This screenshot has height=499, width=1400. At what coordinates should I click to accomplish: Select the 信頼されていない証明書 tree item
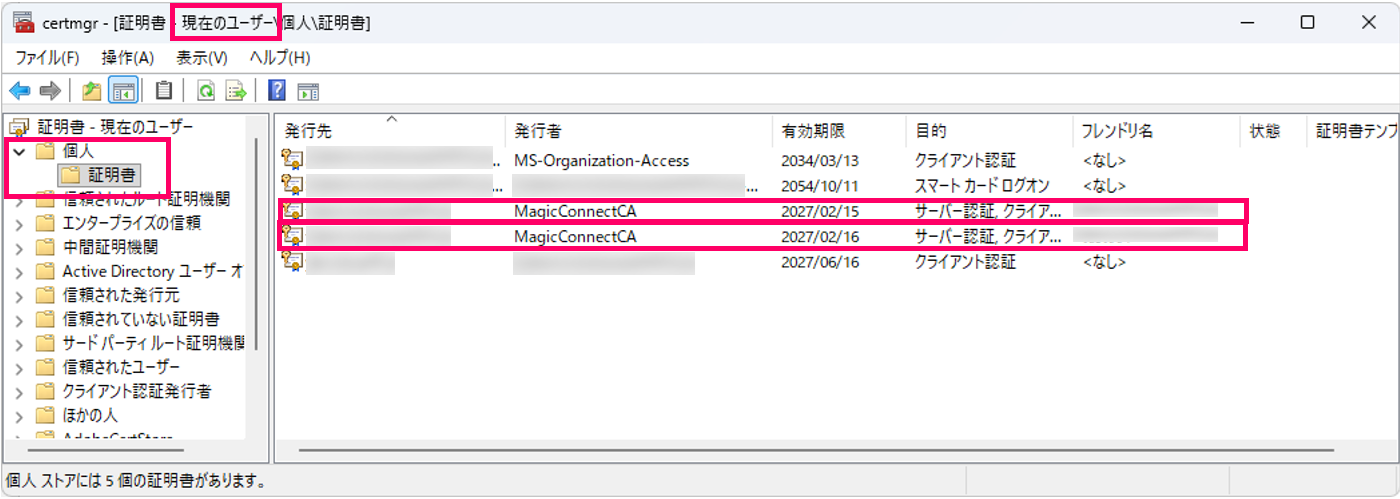click(x=140, y=319)
